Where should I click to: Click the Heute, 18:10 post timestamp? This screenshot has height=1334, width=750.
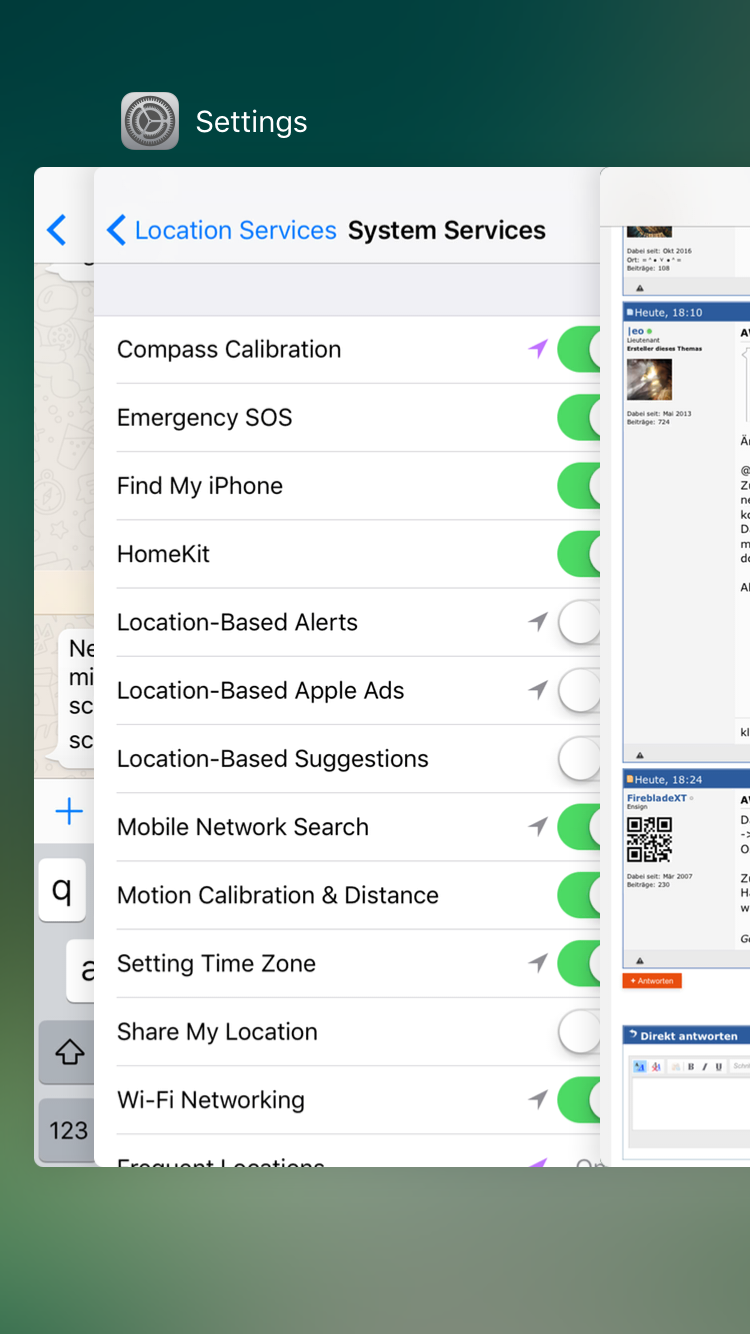tap(668, 313)
